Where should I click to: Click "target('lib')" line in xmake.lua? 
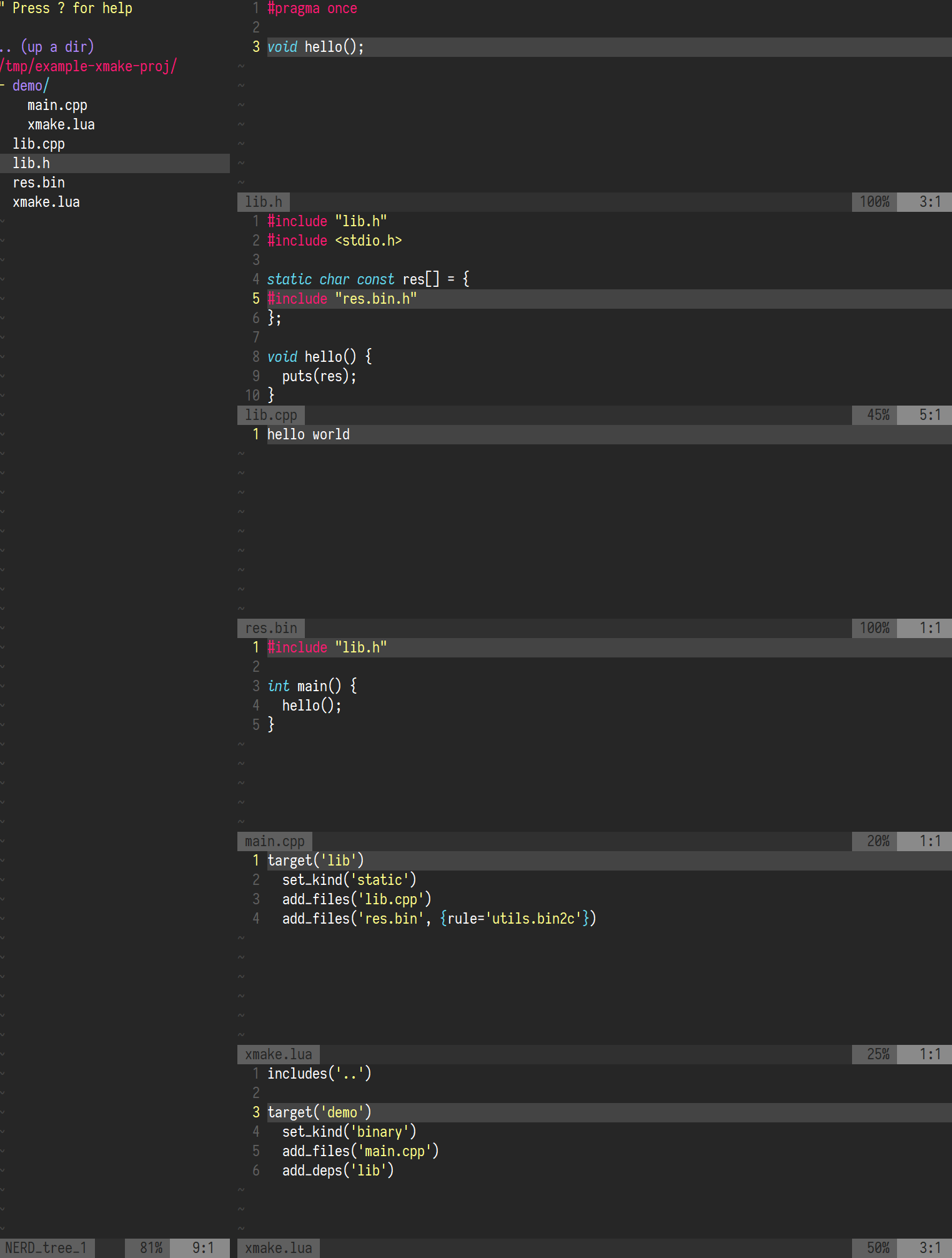315,861
